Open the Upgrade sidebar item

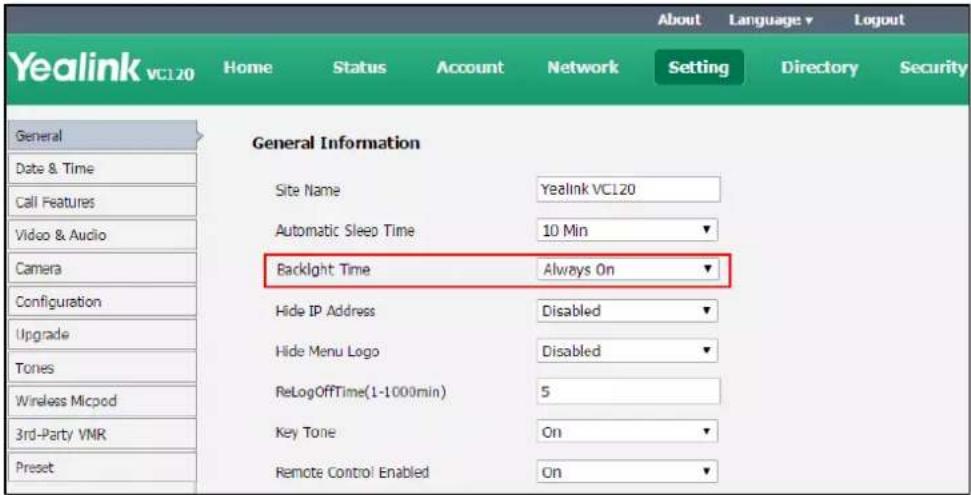coord(102,335)
